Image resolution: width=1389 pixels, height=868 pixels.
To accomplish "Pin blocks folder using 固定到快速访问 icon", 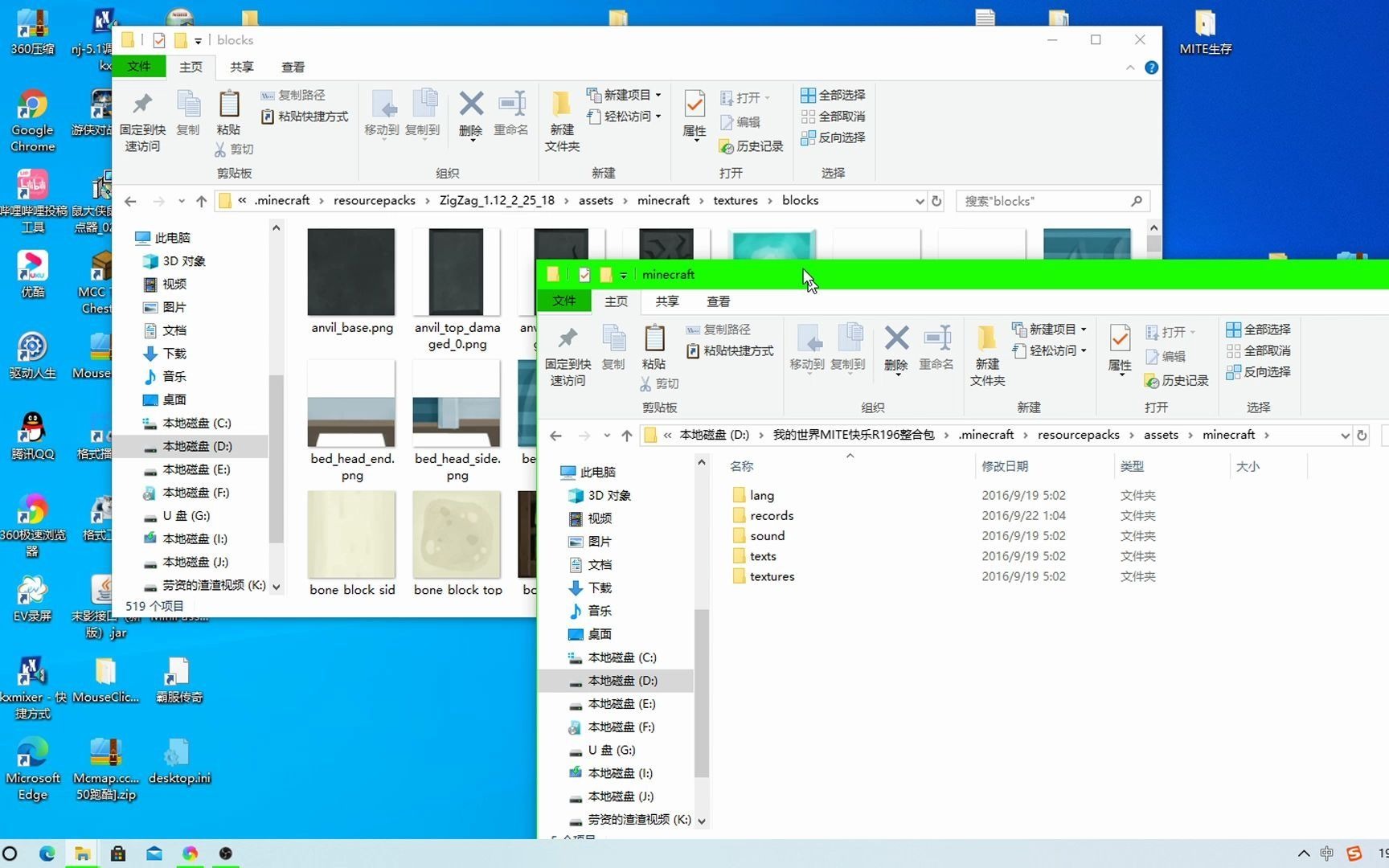I will pos(142,117).
